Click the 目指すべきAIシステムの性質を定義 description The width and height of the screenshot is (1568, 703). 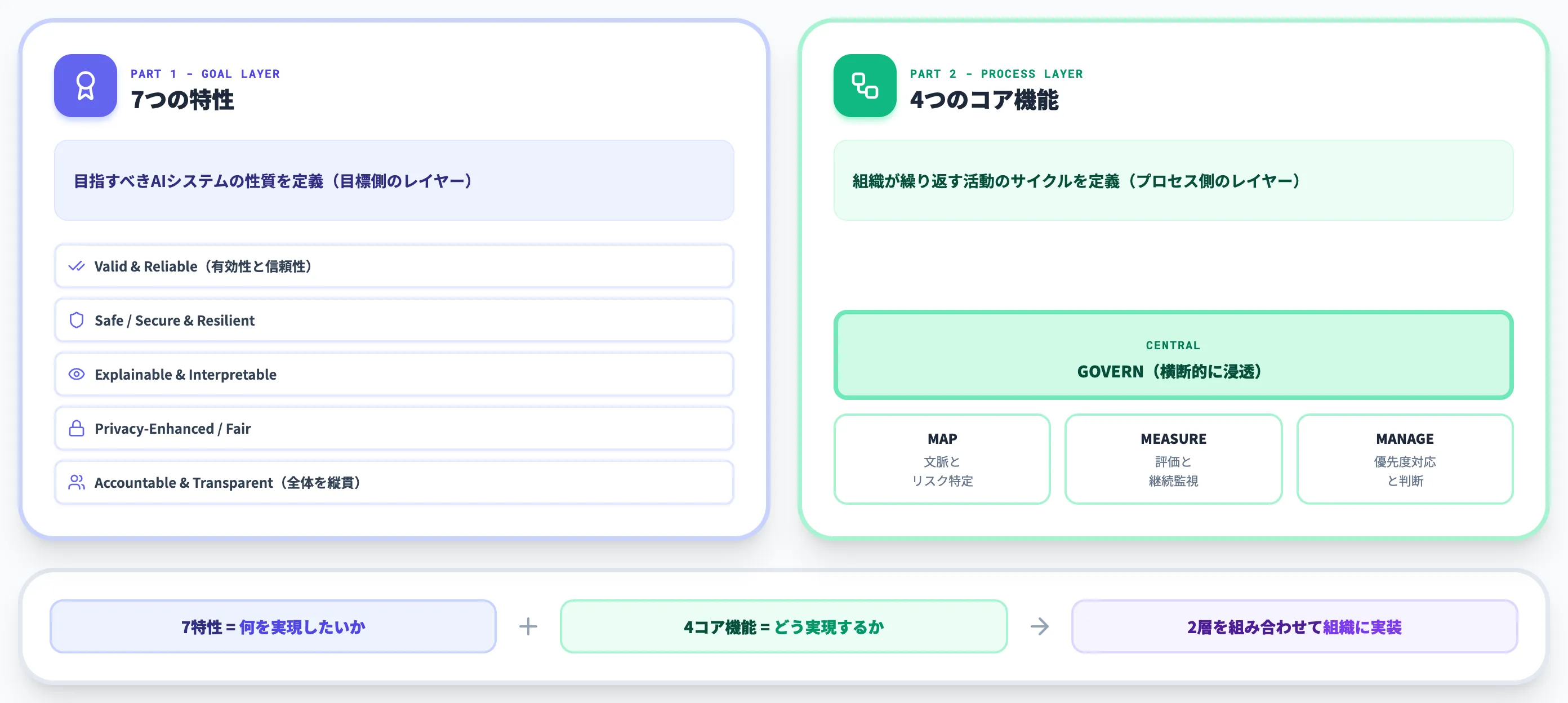pos(273,181)
